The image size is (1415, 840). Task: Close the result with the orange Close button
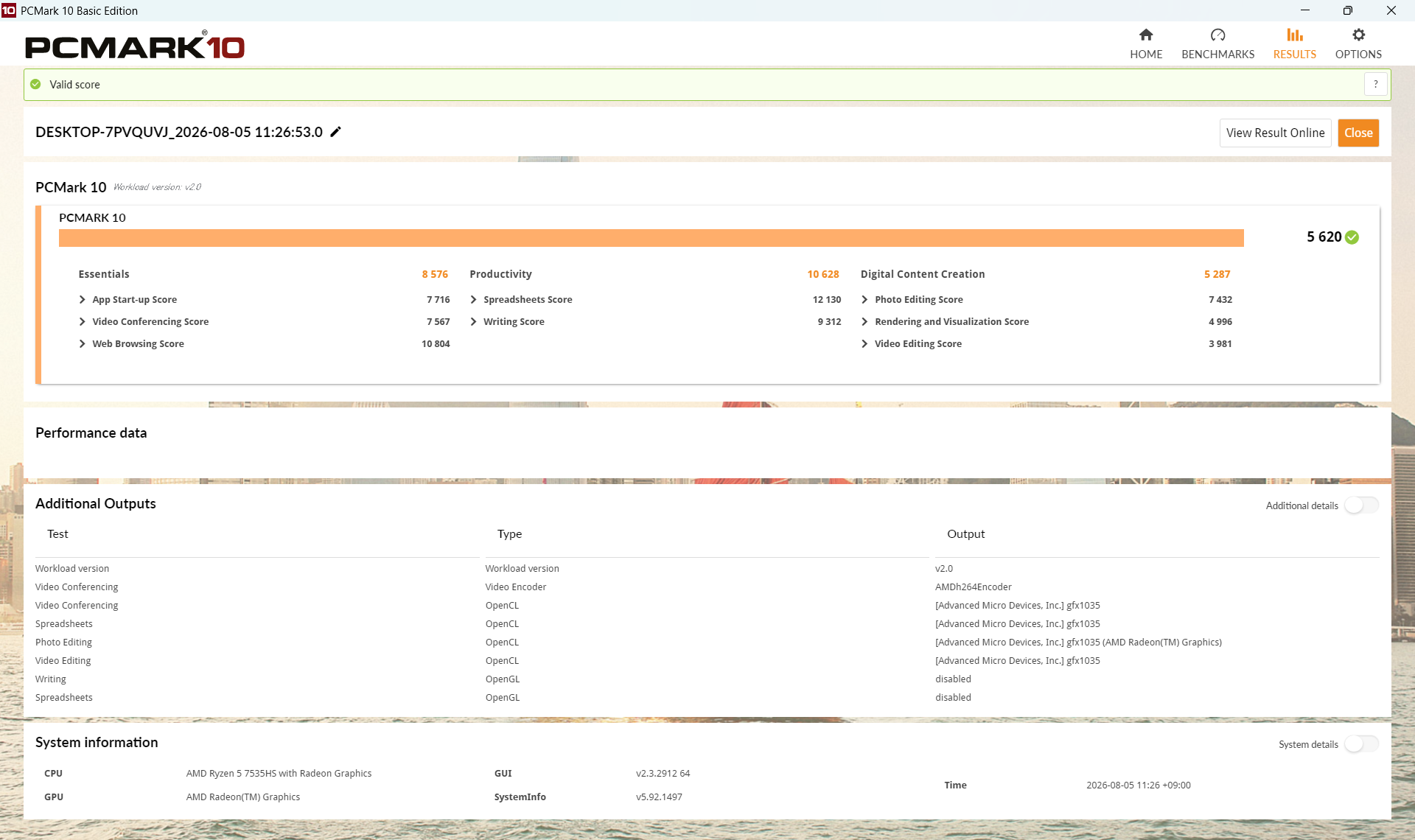coord(1358,133)
